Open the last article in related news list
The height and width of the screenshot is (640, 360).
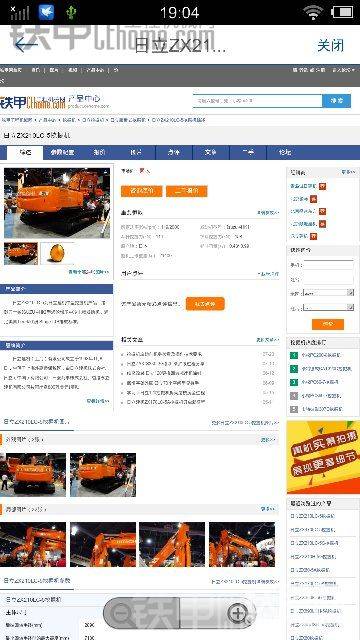(x=165, y=402)
